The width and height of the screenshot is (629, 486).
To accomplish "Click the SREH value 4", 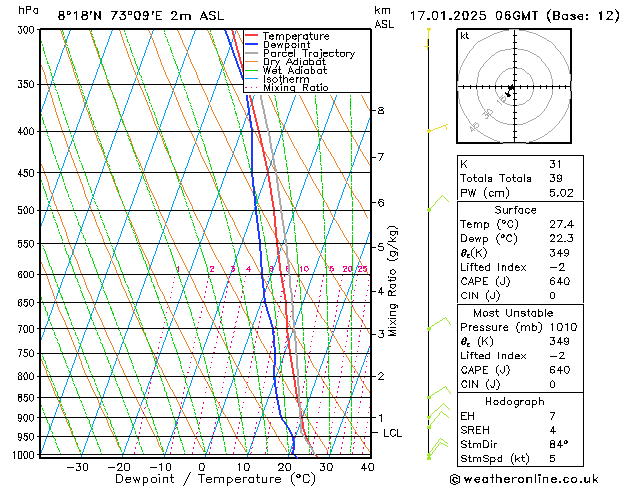I will click(x=552, y=430).
